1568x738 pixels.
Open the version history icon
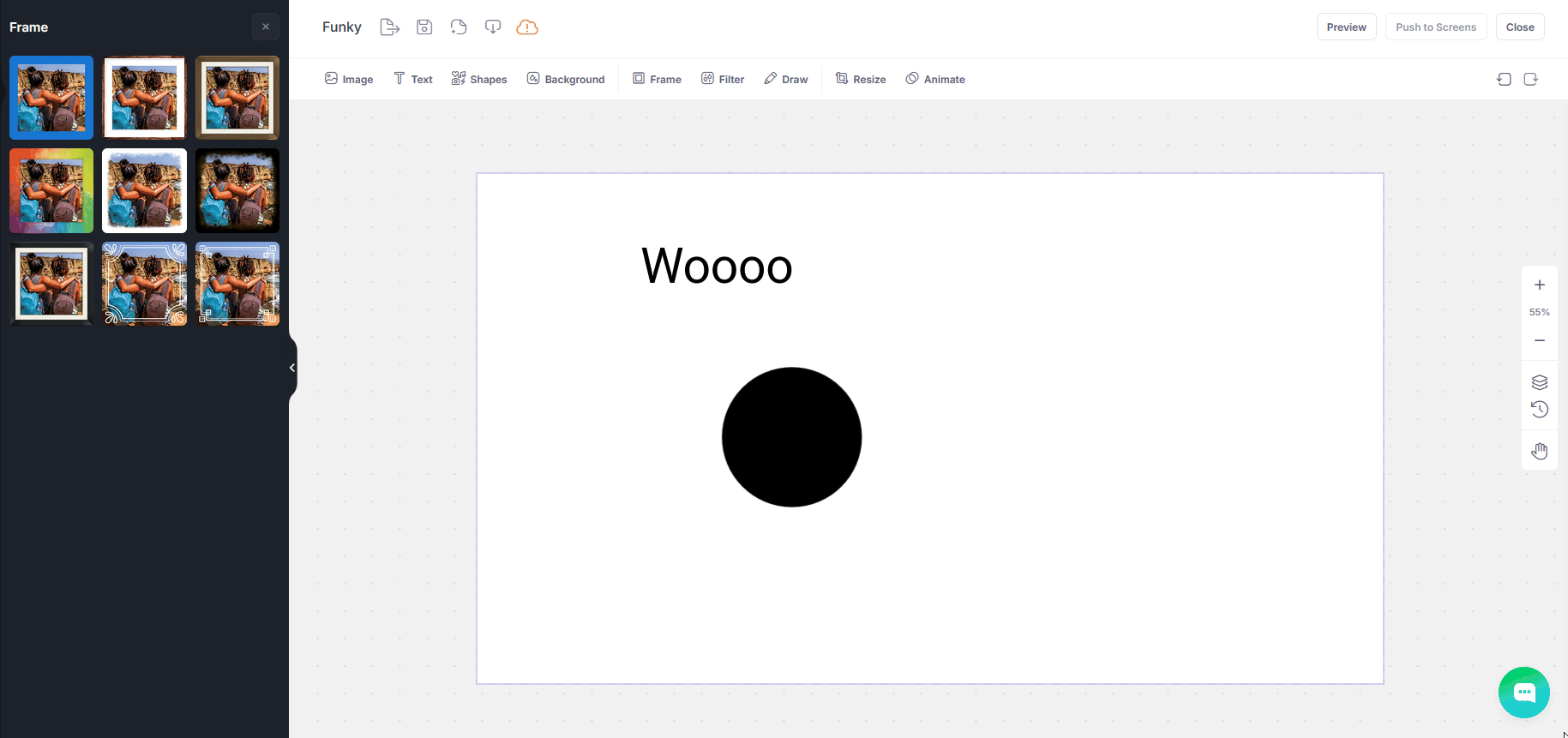pyautogui.click(x=1540, y=410)
